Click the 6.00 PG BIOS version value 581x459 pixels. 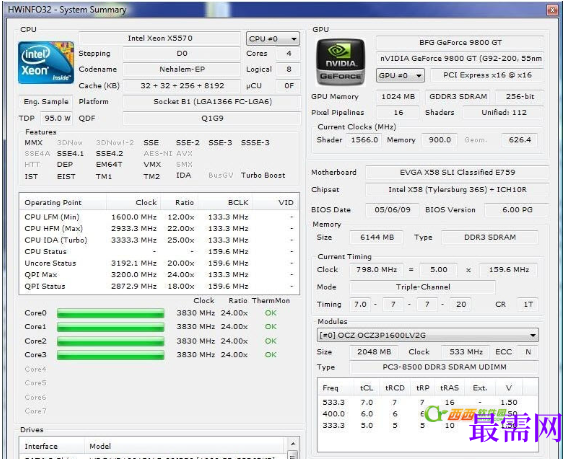pyautogui.click(x=517, y=210)
